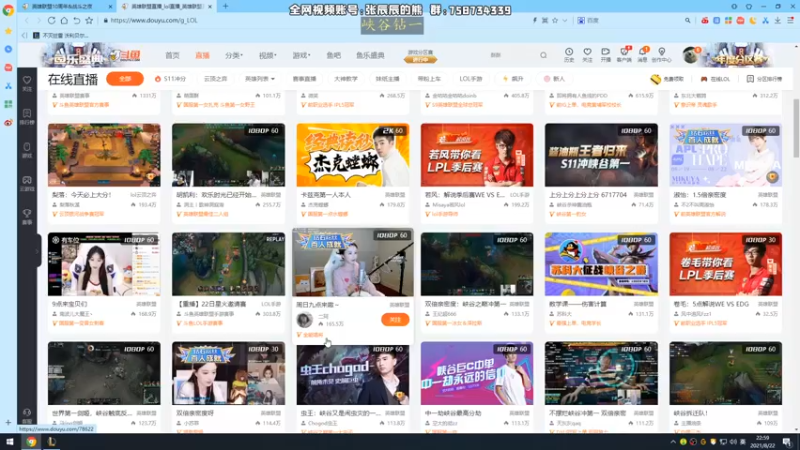Select the 新人 filter tab
The height and width of the screenshot is (450, 800).
click(x=555, y=79)
